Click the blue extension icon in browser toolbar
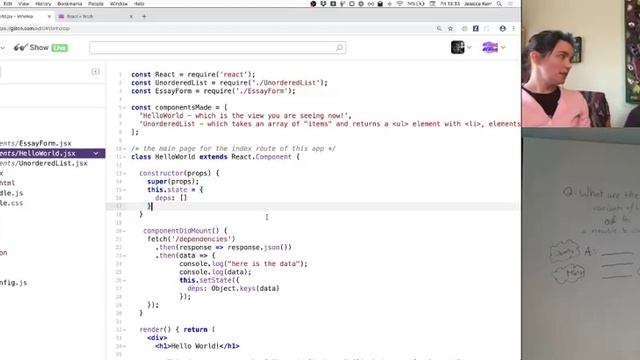The height and width of the screenshot is (360, 640). (476, 29)
